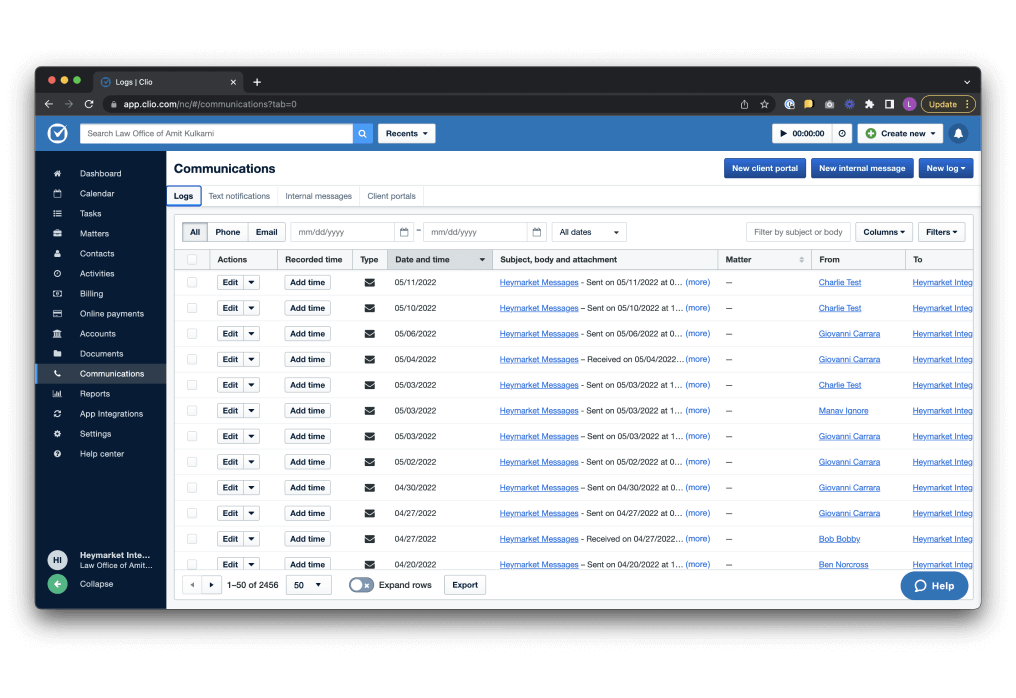Open the Columns dropdown
The height and width of the screenshot is (698, 1016).
(x=884, y=232)
